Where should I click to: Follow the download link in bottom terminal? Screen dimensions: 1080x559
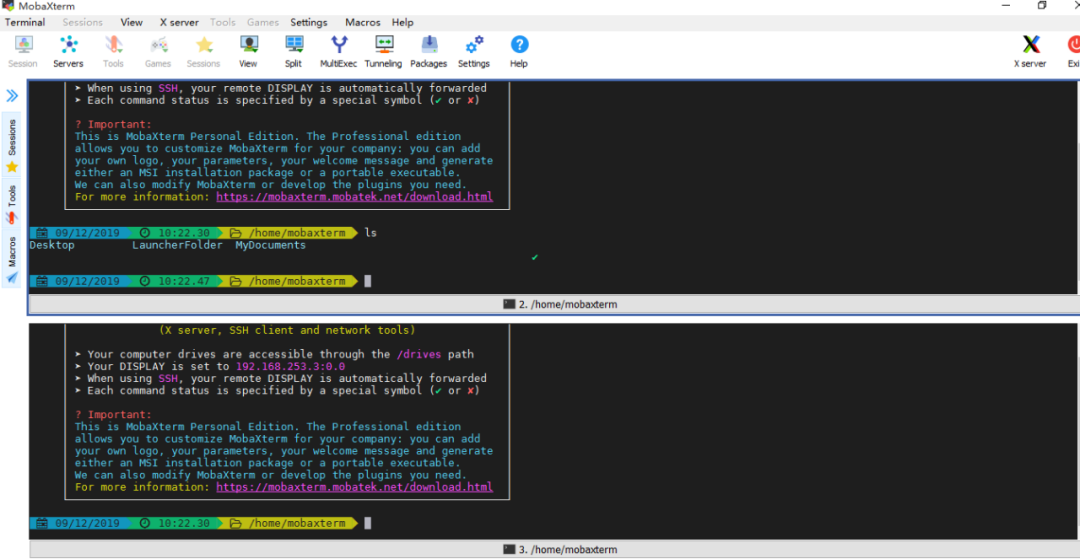[x=355, y=487]
